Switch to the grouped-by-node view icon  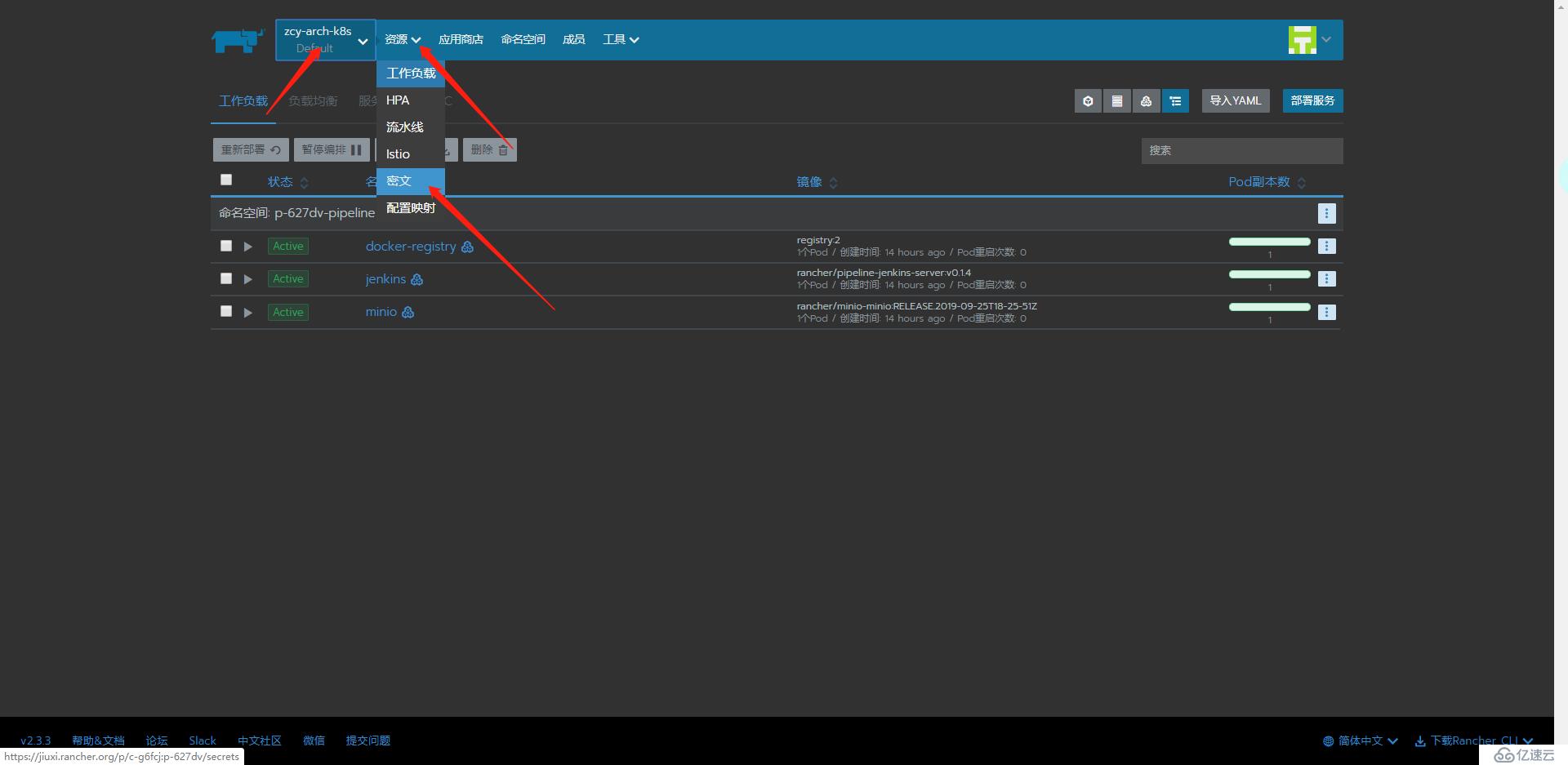pos(1147,101)
